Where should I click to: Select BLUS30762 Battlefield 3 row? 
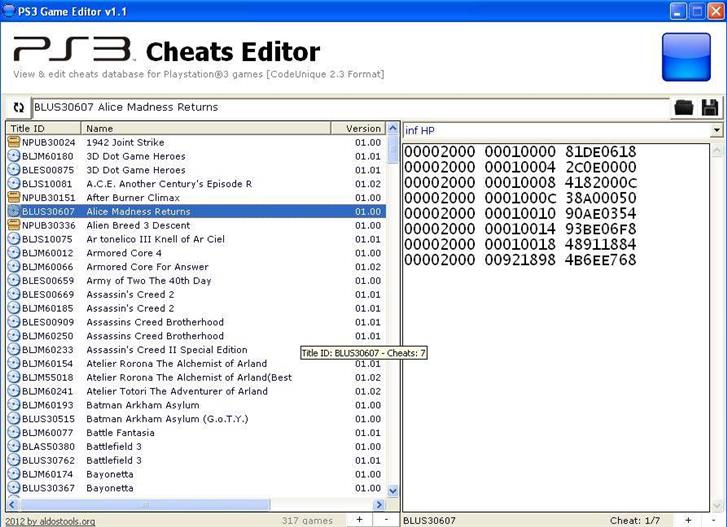(x=196, y=461)
